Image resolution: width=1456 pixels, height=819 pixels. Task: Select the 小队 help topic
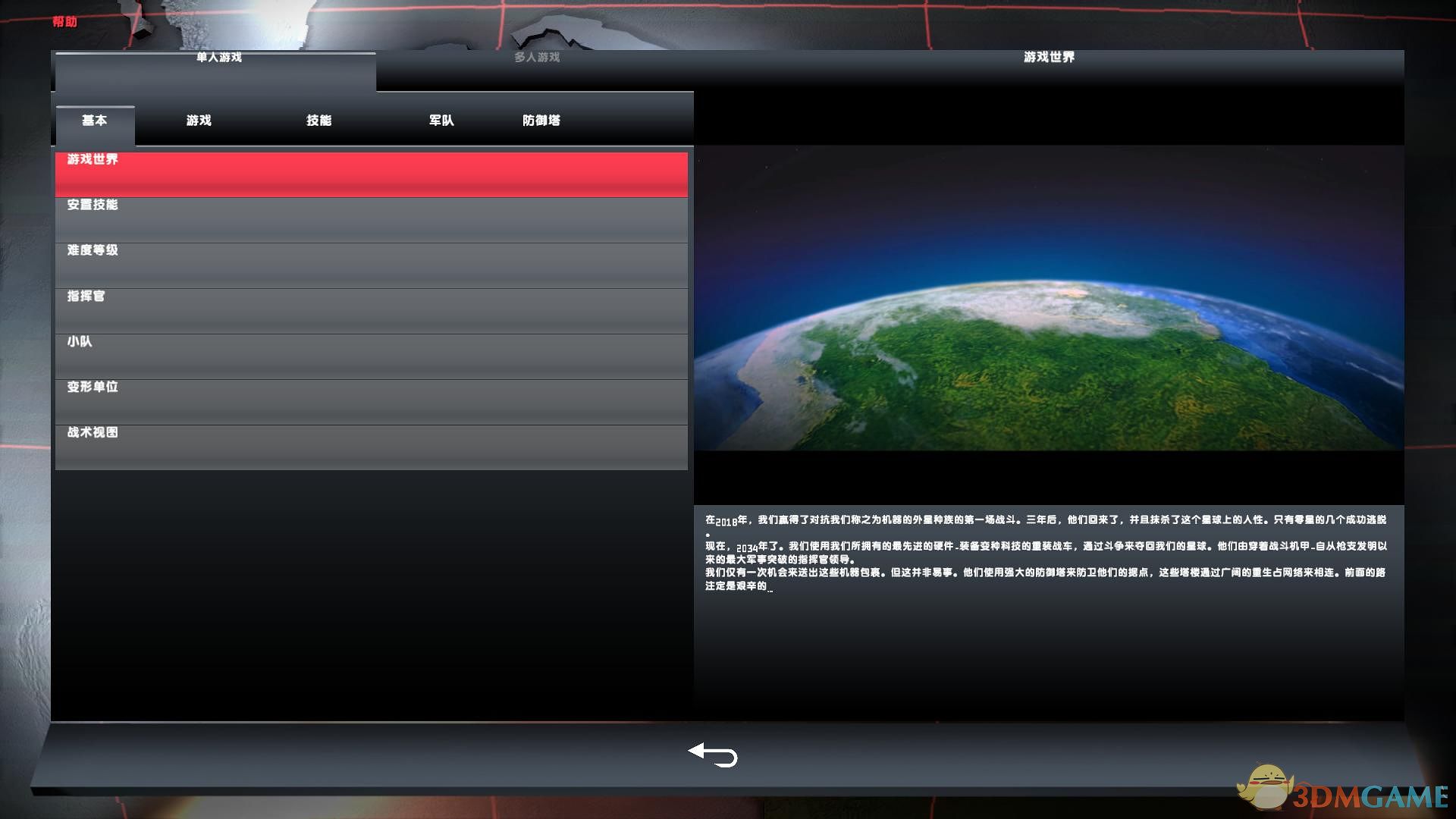coord(371,356)
